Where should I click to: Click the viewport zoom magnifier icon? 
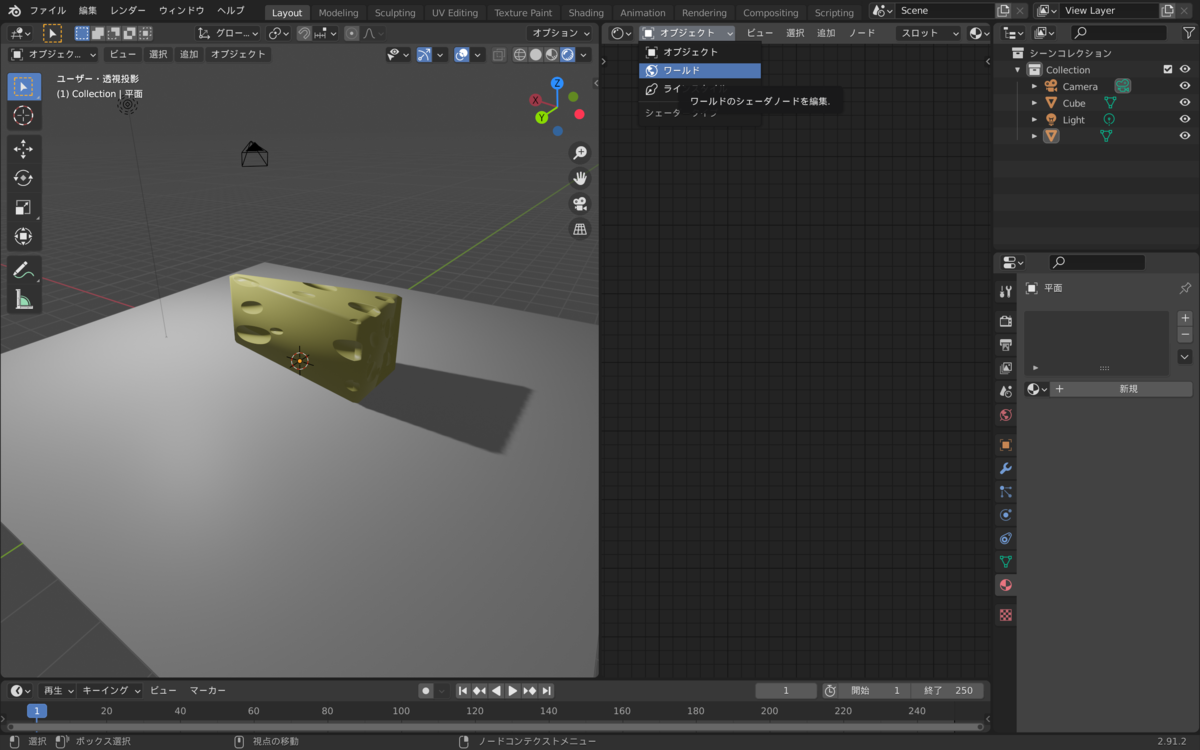(x=580, y=153)
